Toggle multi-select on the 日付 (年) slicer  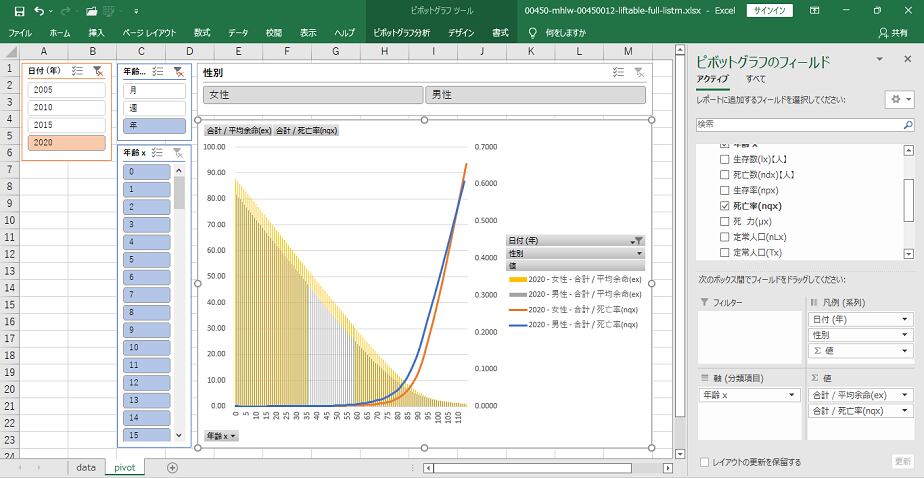(78, 71)
